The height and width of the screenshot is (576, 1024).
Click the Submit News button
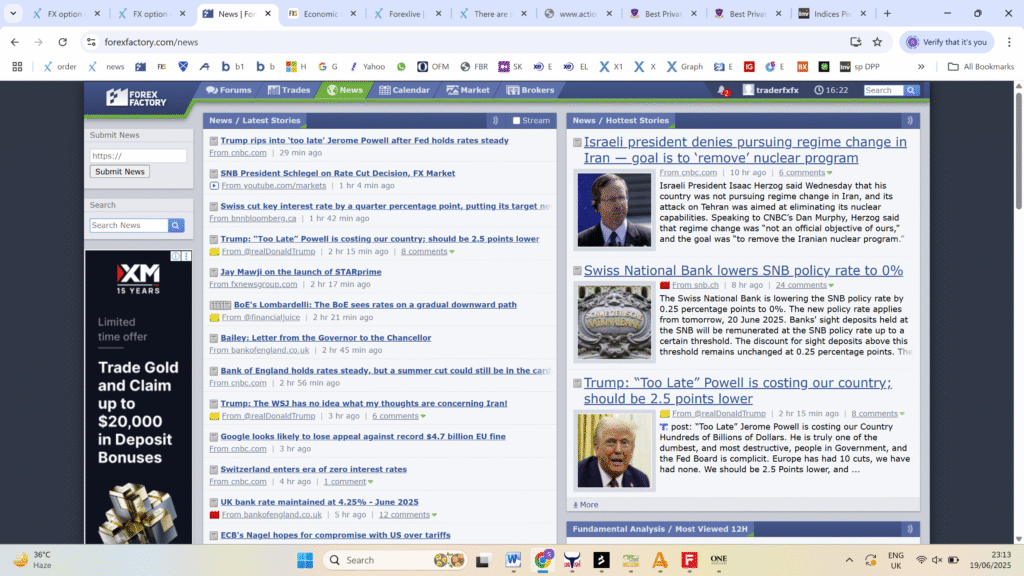[x=120, y=172]
